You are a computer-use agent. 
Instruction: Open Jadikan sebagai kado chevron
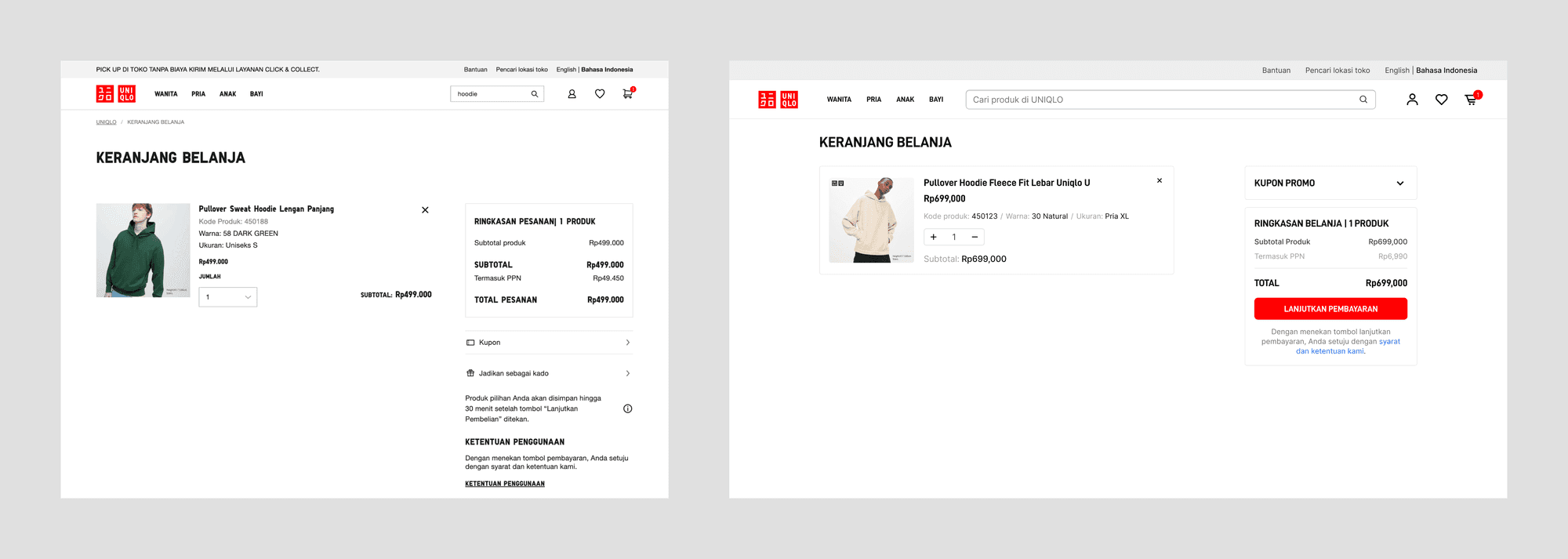click(x=628, y=373)
